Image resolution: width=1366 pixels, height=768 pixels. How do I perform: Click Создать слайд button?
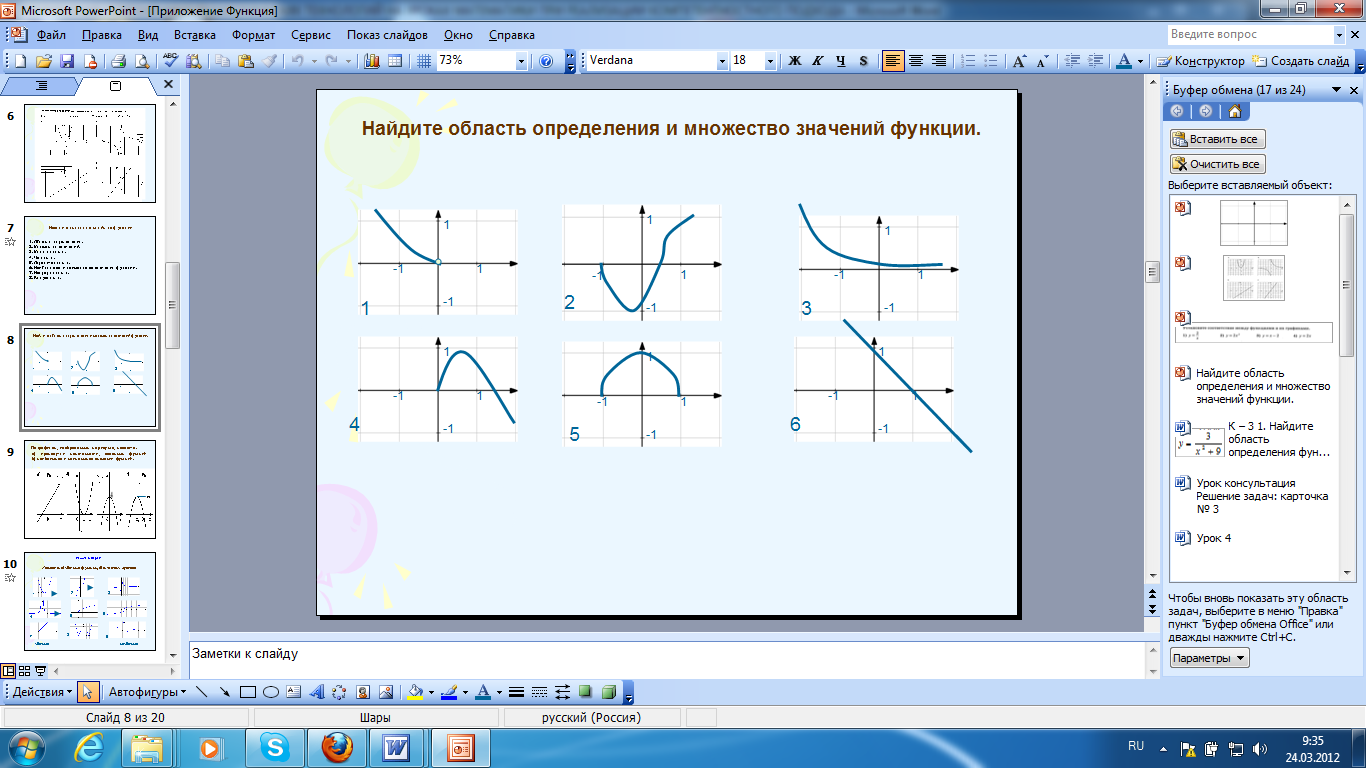tap(1300, 61)
